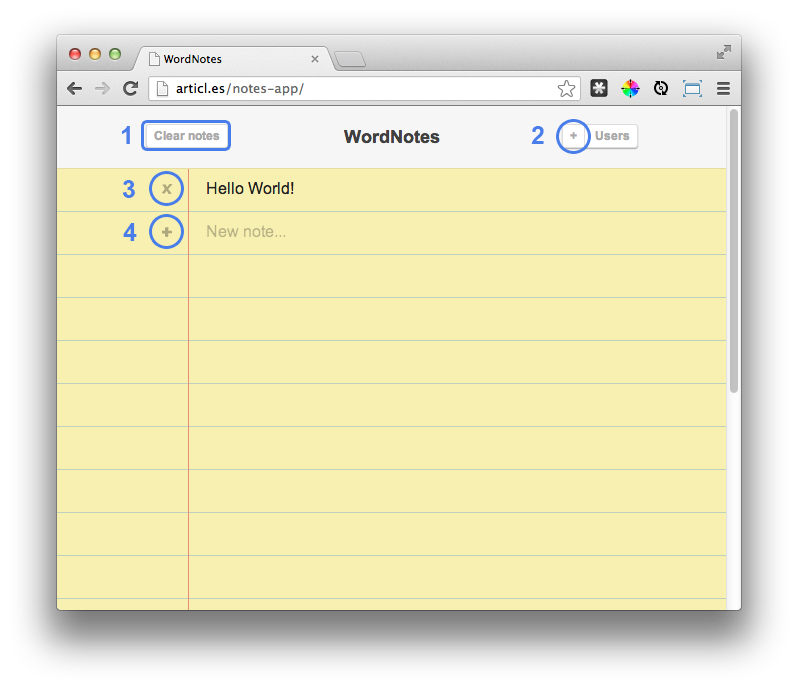The image size is (798, 689).
Task: Click the circular arrows clock extension icon
Action: click(661, 89)
